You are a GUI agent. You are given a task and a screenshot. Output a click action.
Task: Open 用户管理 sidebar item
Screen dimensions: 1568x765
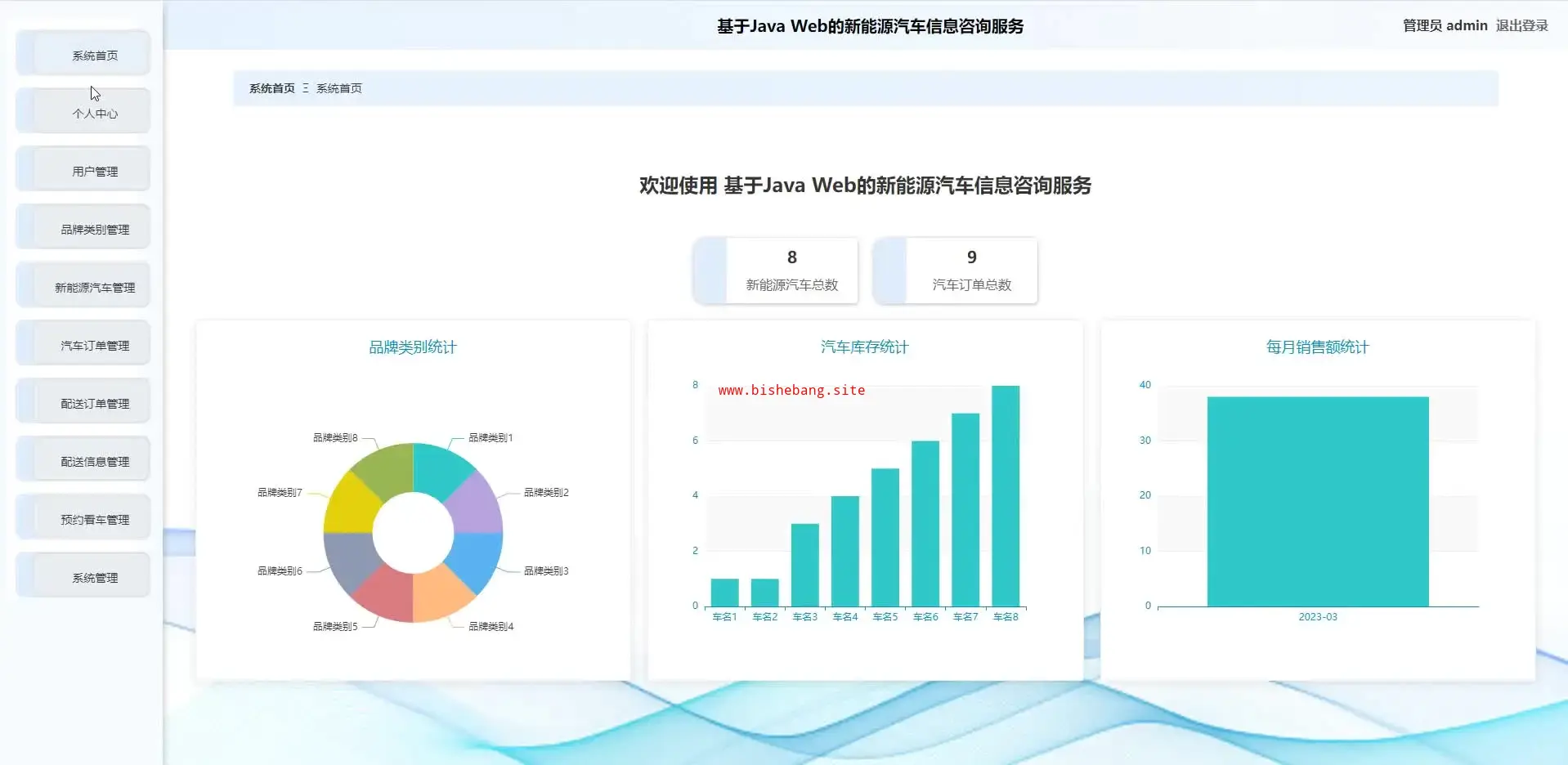(x=83, y=170)
